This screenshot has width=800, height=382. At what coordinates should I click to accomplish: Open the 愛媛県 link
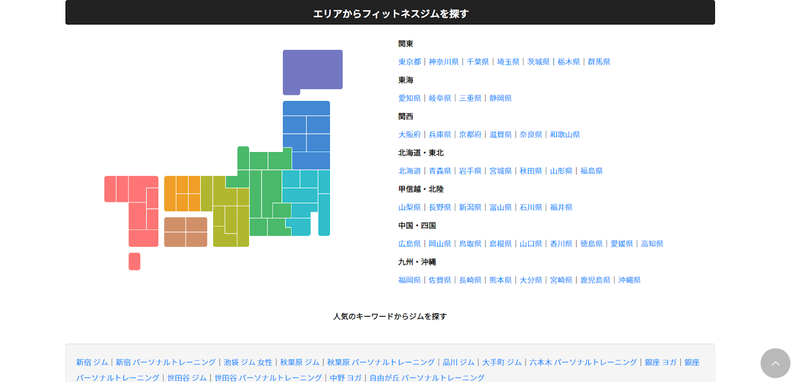pos(622,244)
